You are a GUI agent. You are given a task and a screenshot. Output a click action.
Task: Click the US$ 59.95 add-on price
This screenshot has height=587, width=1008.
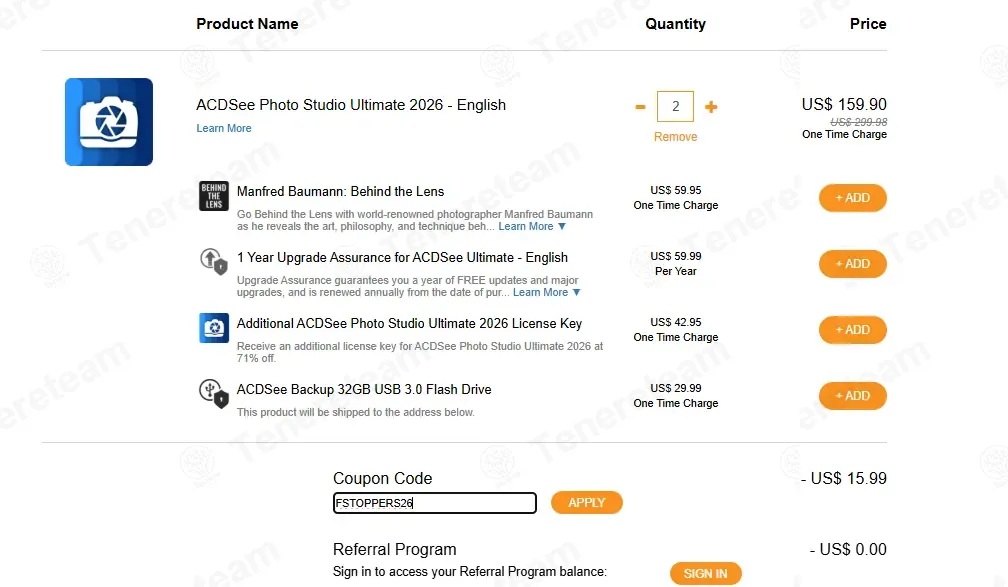click(676, 190)
